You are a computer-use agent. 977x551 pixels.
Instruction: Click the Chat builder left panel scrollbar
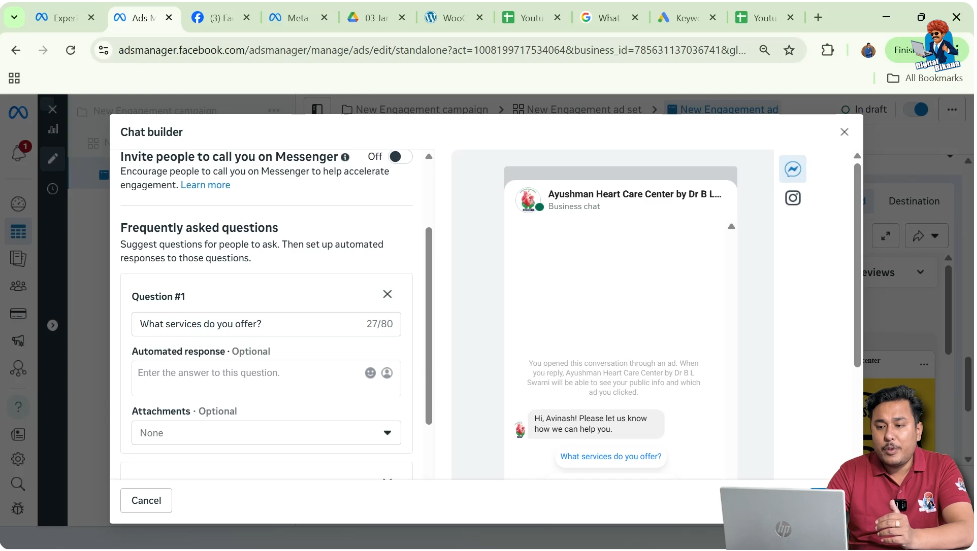(x=429, y=325)
